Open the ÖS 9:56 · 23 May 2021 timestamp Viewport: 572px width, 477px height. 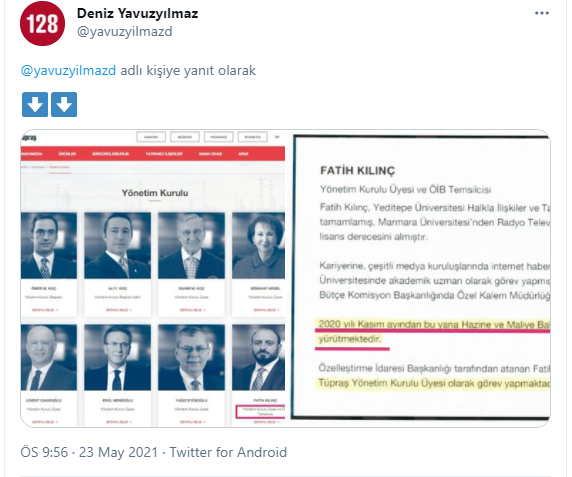89,452
